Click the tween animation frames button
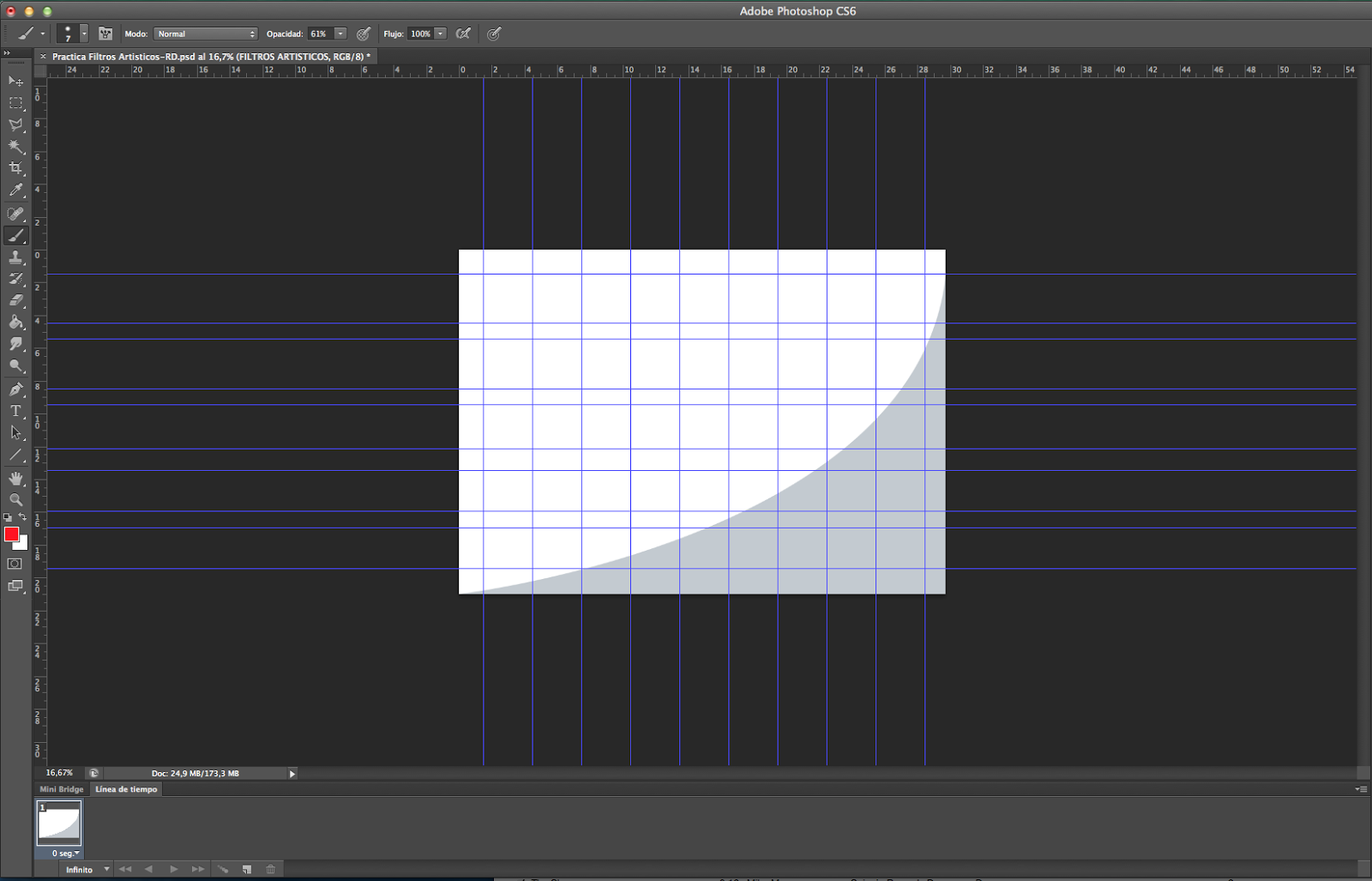Viewport: 1372px width, 881px height. 223,869
